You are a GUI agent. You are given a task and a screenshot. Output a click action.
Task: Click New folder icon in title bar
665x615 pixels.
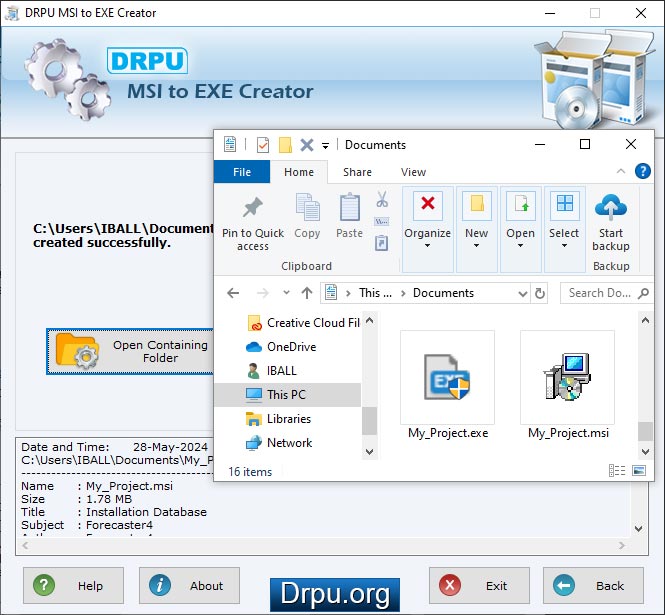tap(285, 145)
